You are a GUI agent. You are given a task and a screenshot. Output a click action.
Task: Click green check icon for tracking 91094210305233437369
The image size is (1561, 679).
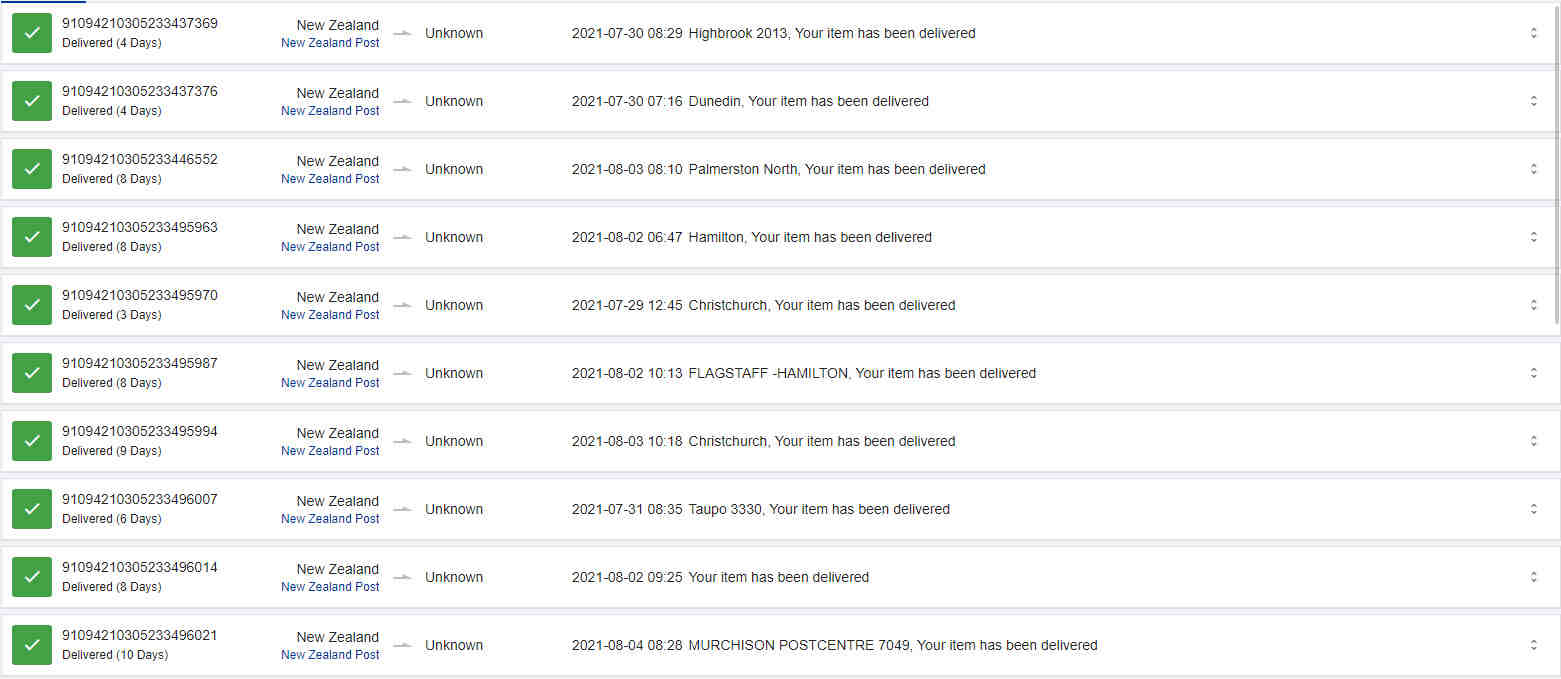32,33
